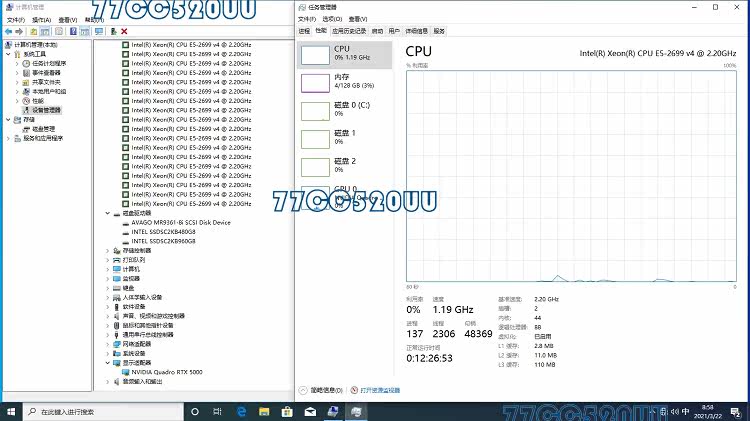Open 选项(O) menu in Task Manager
Image resolution: width=750 pixels, height=421 pixels.
click(x=332, y=19)
